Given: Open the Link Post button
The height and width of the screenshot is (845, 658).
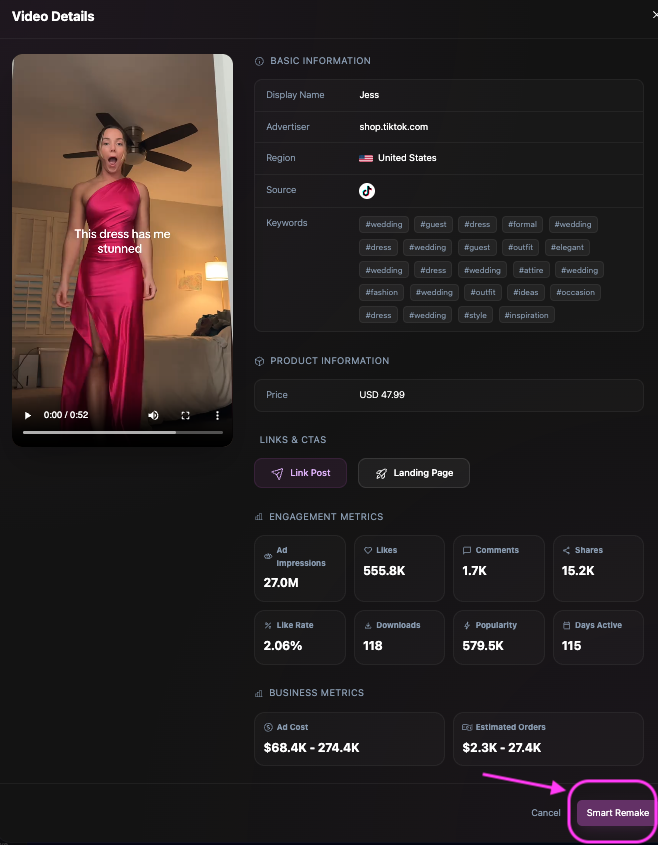Looking at the screenshot, I should click(x=300, y=473).
